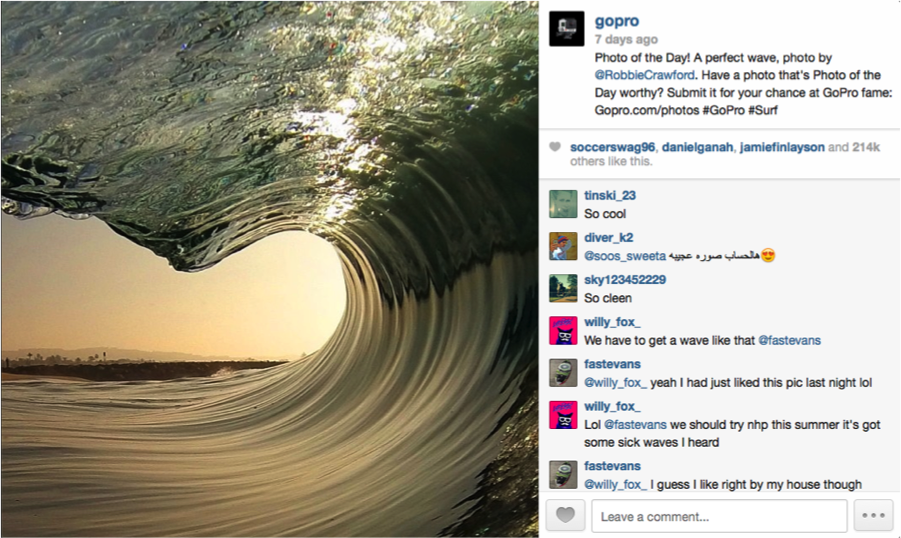
Task: Click the small gray heart likes icon
Action: pos(555,147)
